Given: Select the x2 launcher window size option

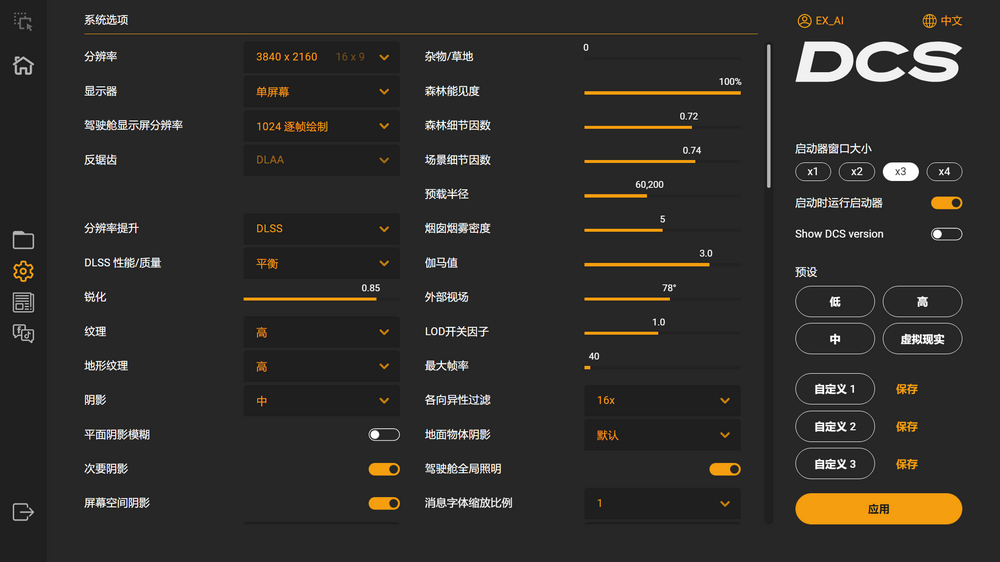Looking at the screenshot, I should [857, 172].
